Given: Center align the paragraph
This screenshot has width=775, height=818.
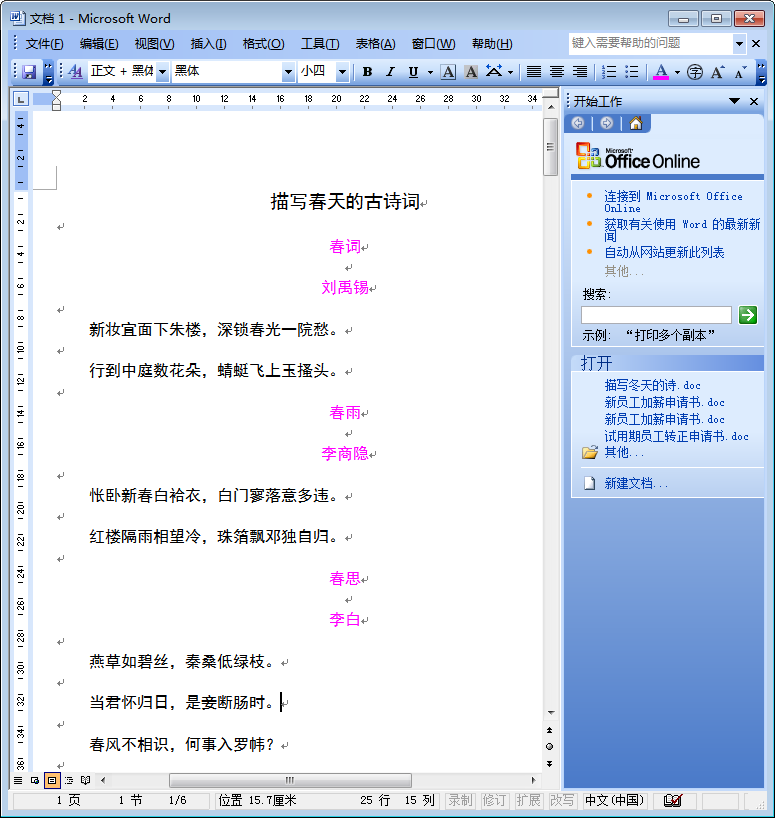Looking at the screenshot, I should [557, 72].
